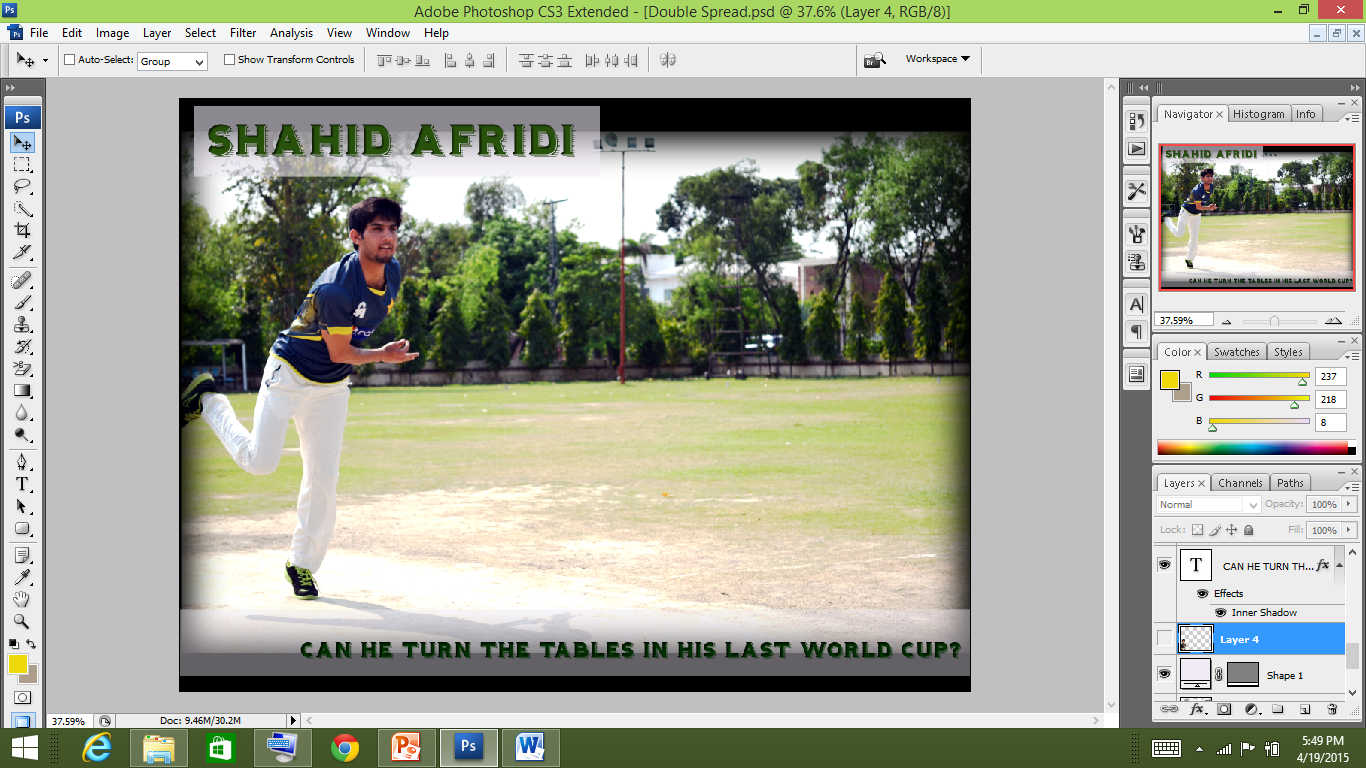The width and height of the screenshot is (1366, 768).
Task: Select the Dodge tool
Action: pos(22,434)
